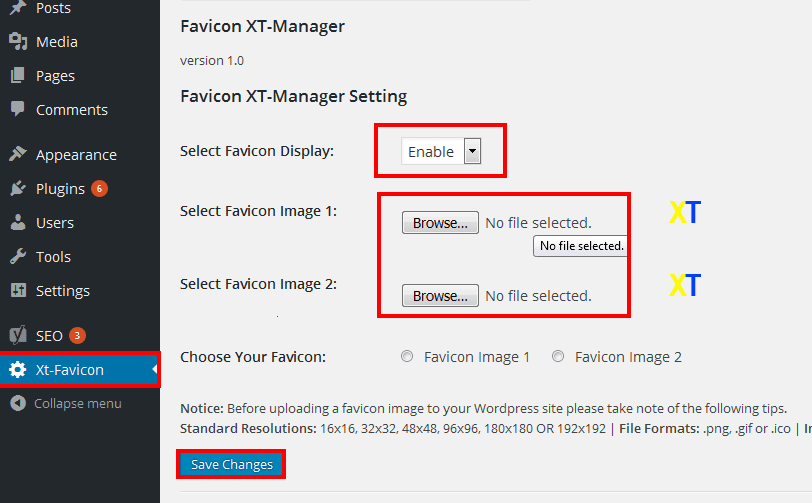Click the XT favicon preview for Image 1
Viewport: 812px width, 503px height.
tap(685, 213)
